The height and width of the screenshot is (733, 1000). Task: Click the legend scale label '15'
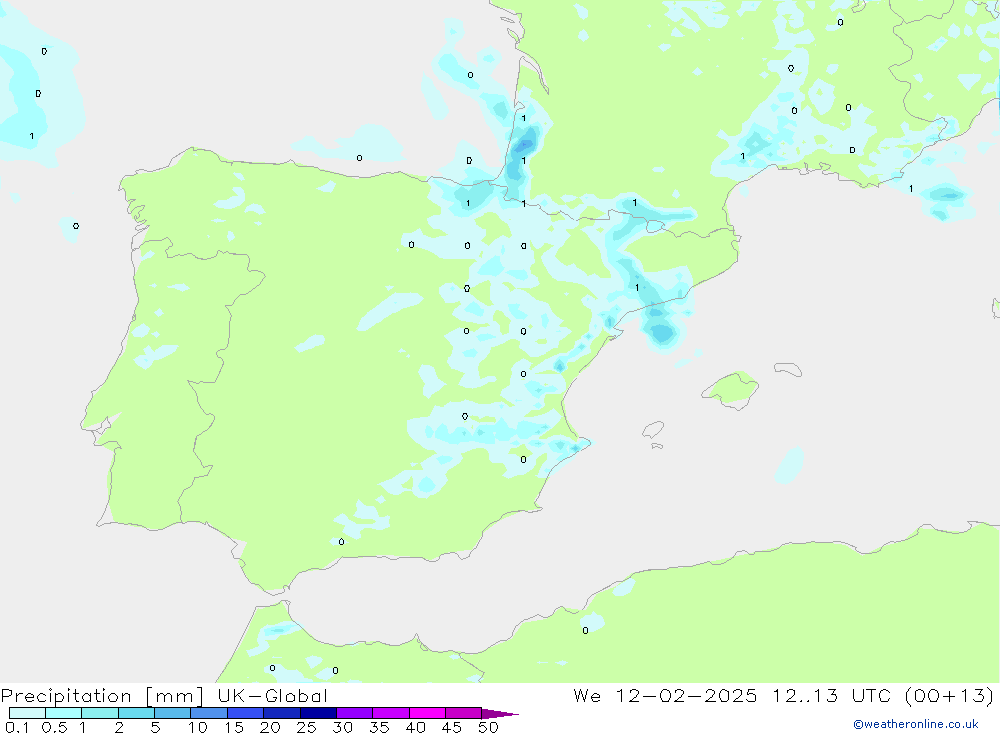tap(234, 727)
